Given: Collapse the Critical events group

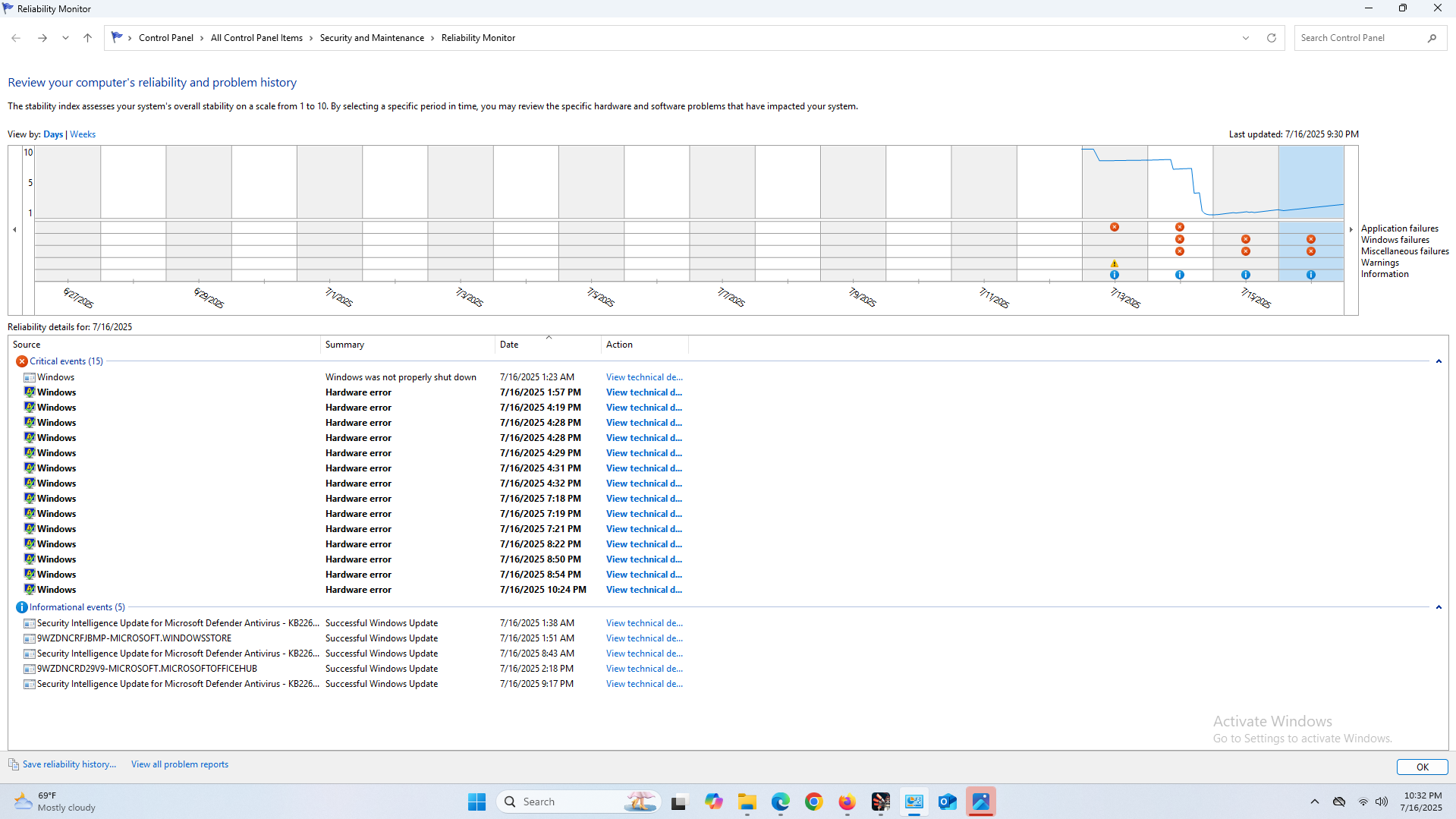Looking at the screenshot, I should tap(1438, 361).
